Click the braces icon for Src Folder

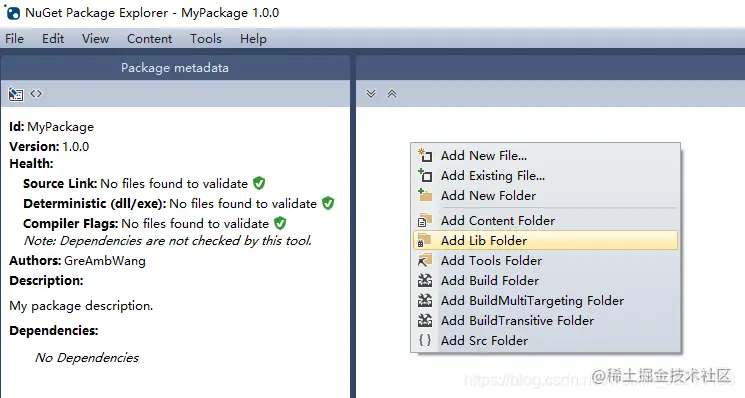pos(425,340)
